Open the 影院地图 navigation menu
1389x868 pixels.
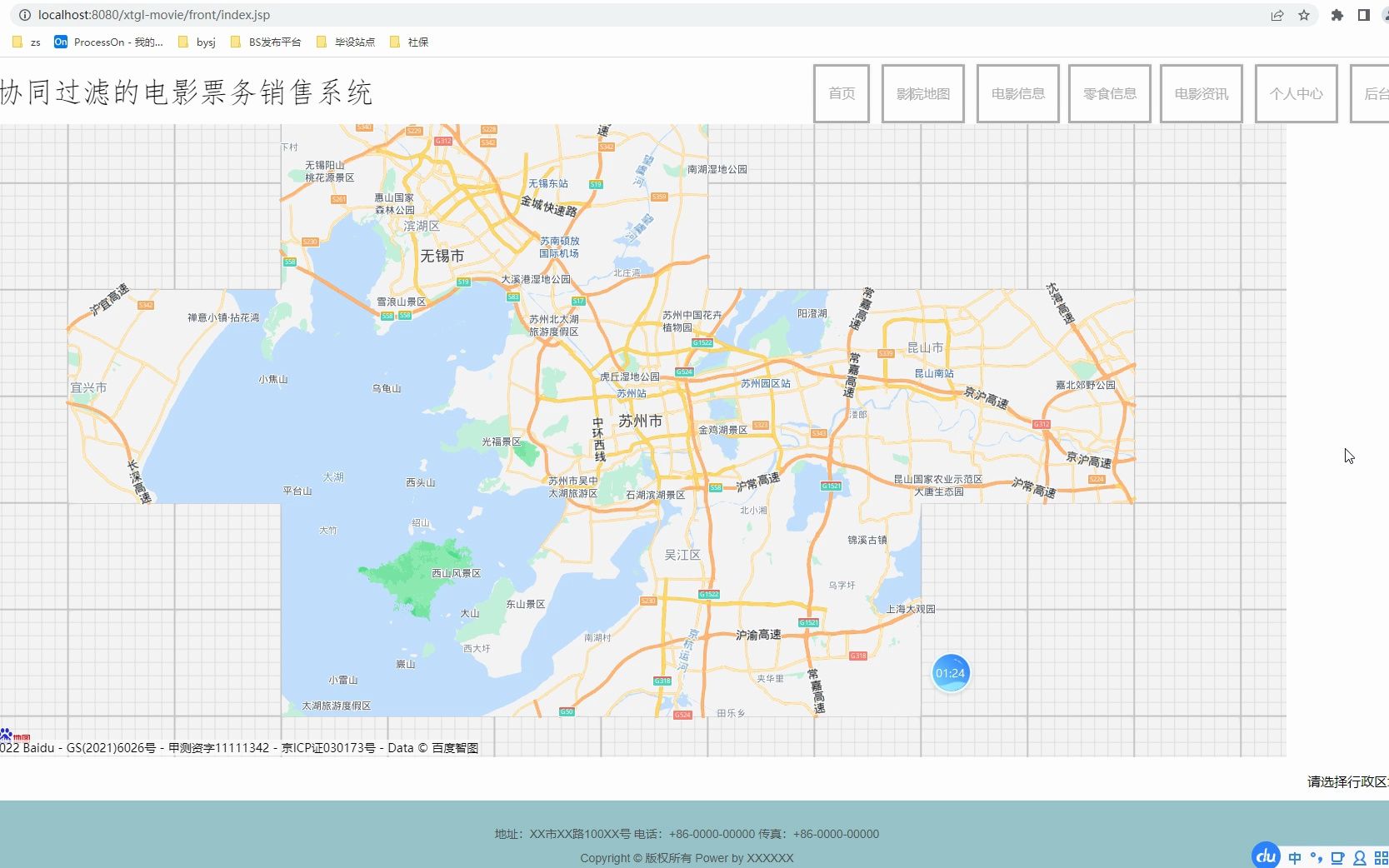[923, 93]
